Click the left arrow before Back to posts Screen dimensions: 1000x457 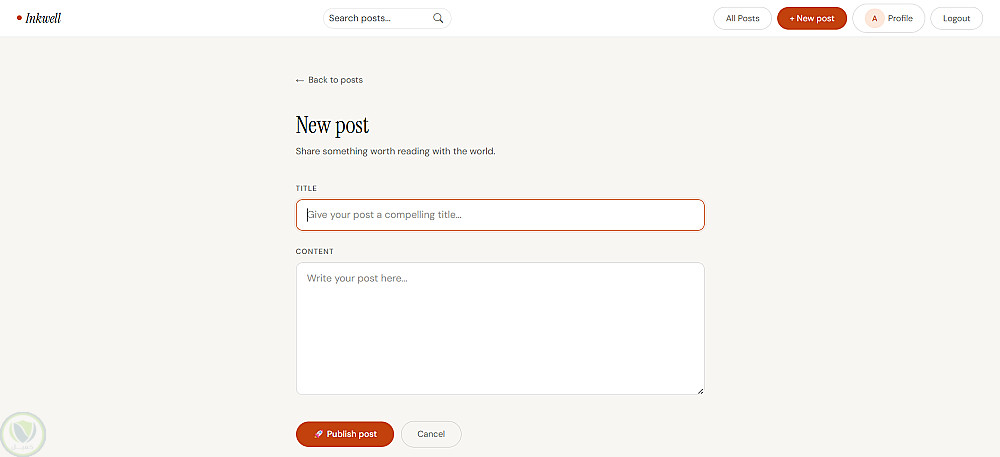click(300, 80)
